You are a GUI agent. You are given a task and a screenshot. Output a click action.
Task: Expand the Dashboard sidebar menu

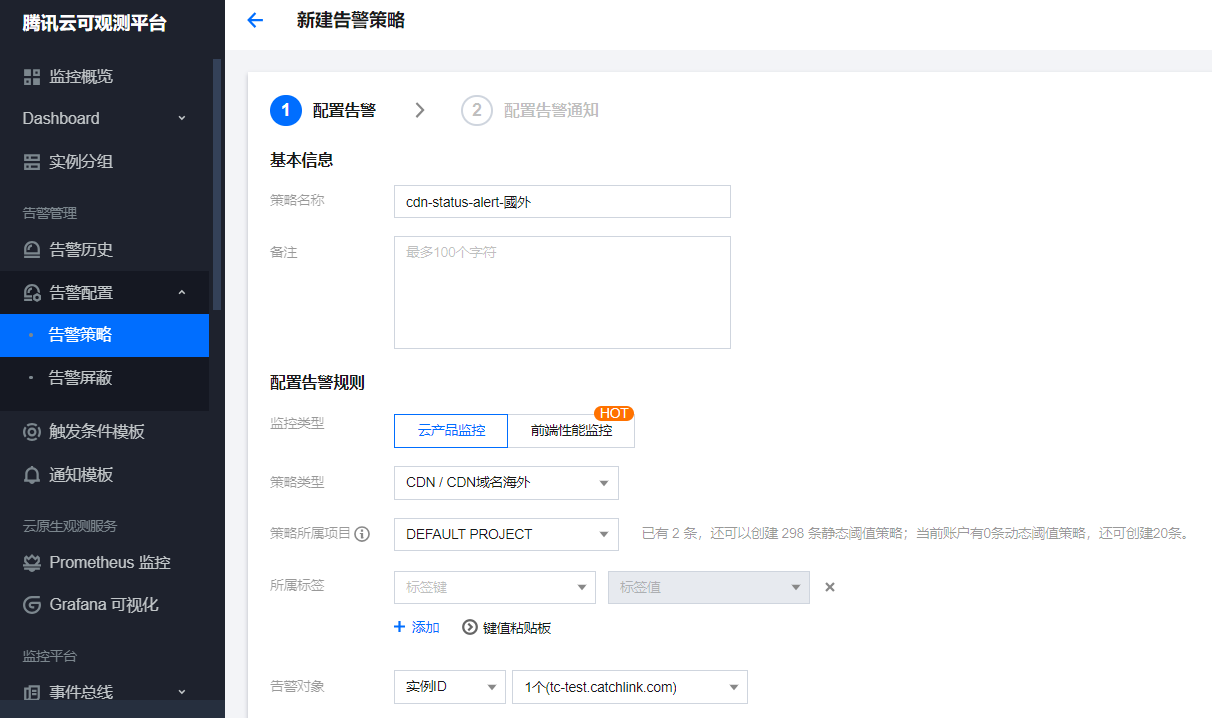[x=104, y=118]
